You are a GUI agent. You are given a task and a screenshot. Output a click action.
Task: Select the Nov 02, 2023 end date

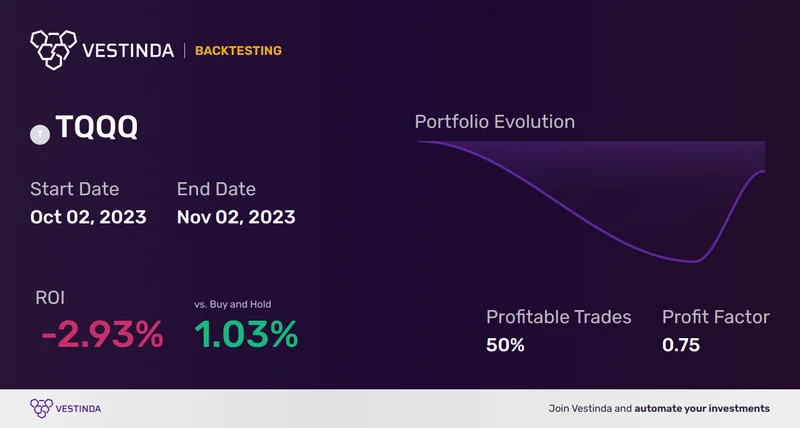tap(236, 216)
